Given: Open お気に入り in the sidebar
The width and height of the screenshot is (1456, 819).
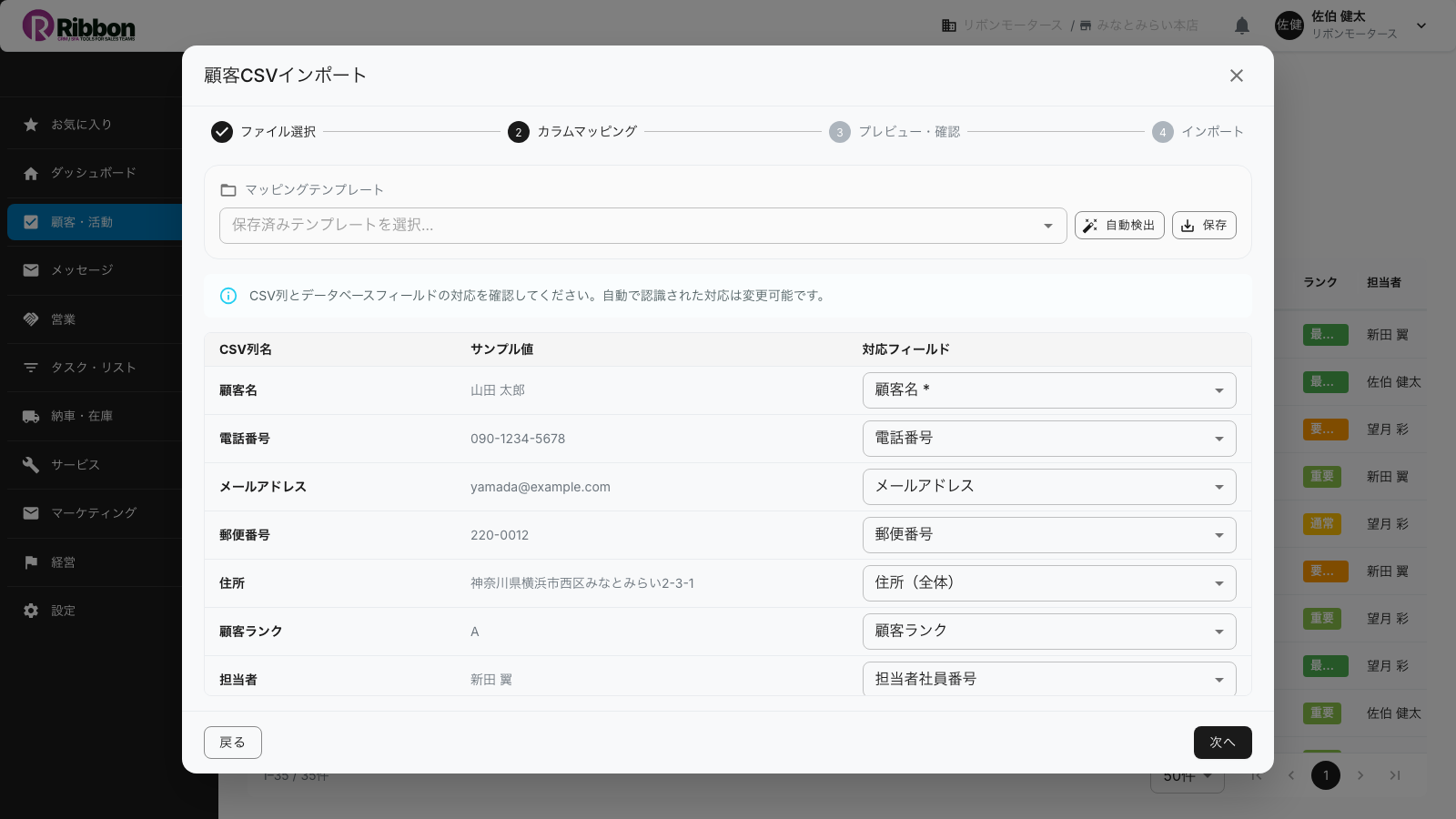Looking at the screenshot, I should coord(95,125).
